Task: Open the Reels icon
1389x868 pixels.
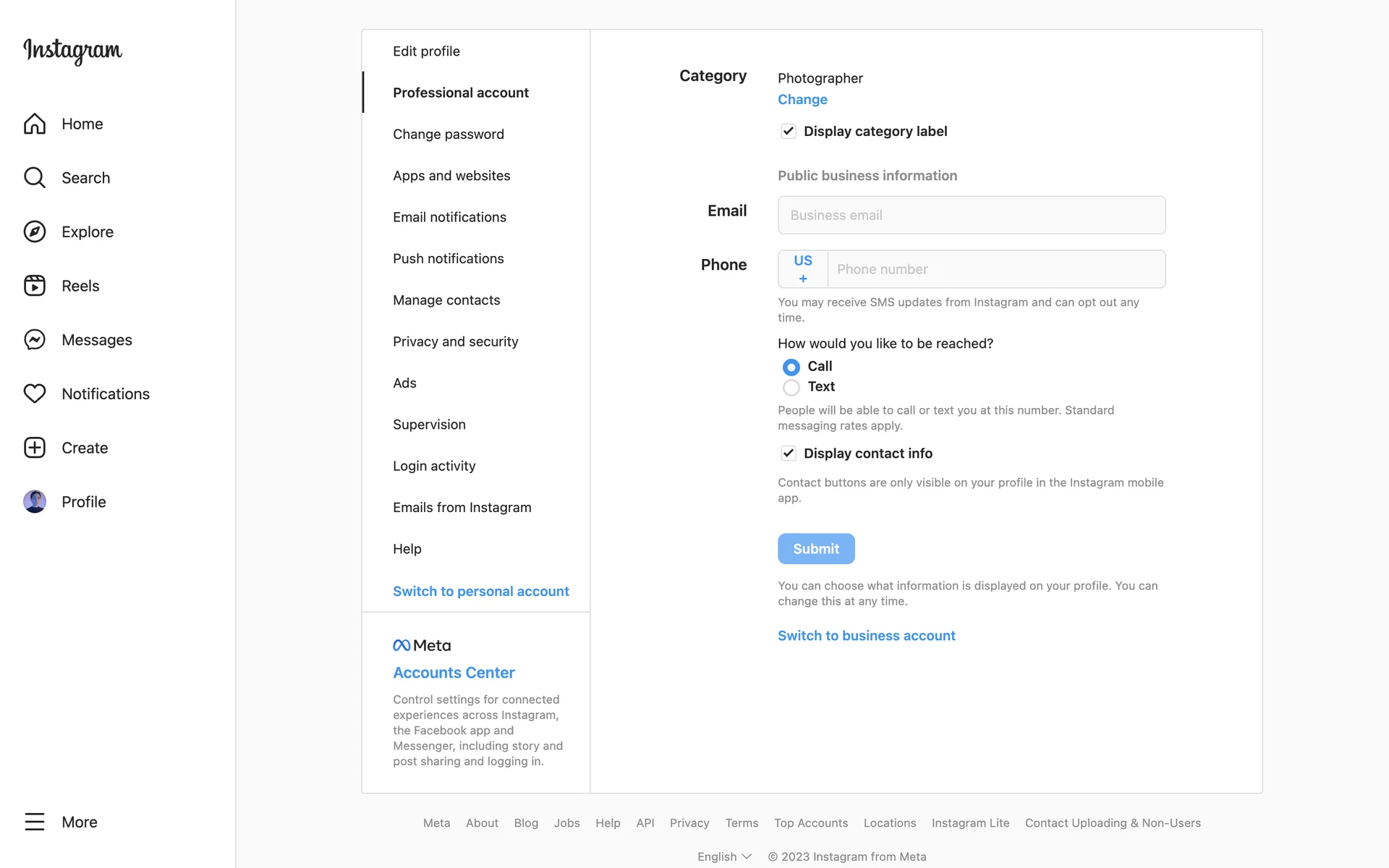Action: [35, 286]
